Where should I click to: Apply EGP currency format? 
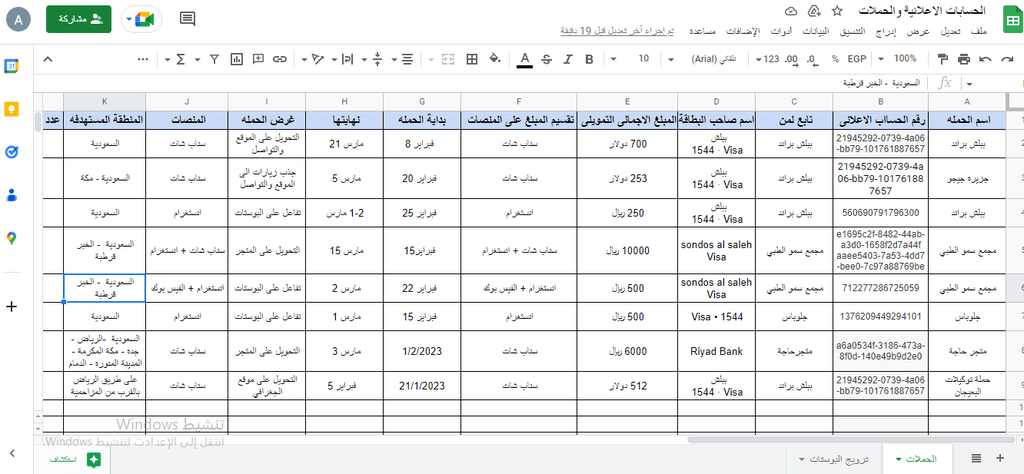click(x=856, y=59)
